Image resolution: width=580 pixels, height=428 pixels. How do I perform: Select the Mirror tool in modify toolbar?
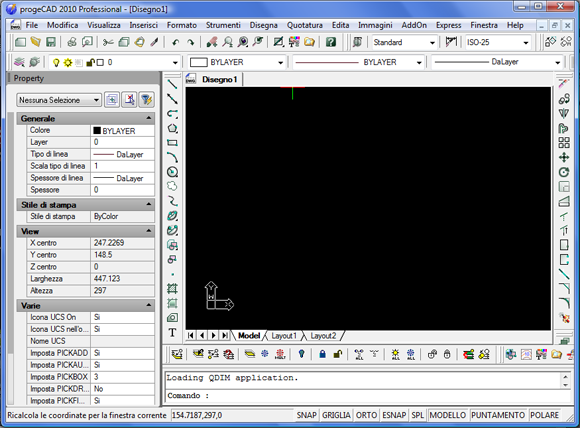pos(564,114)
